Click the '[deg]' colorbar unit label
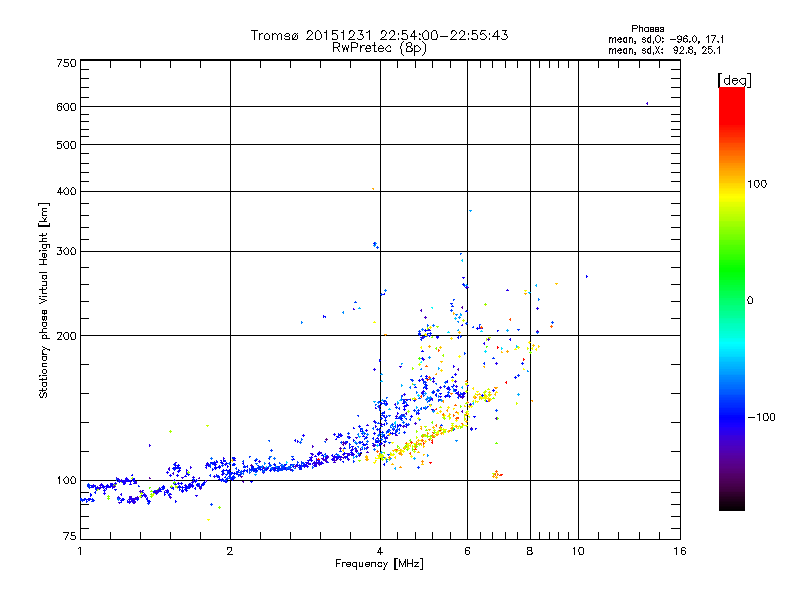Screen dimensions: 800x600 734,80
